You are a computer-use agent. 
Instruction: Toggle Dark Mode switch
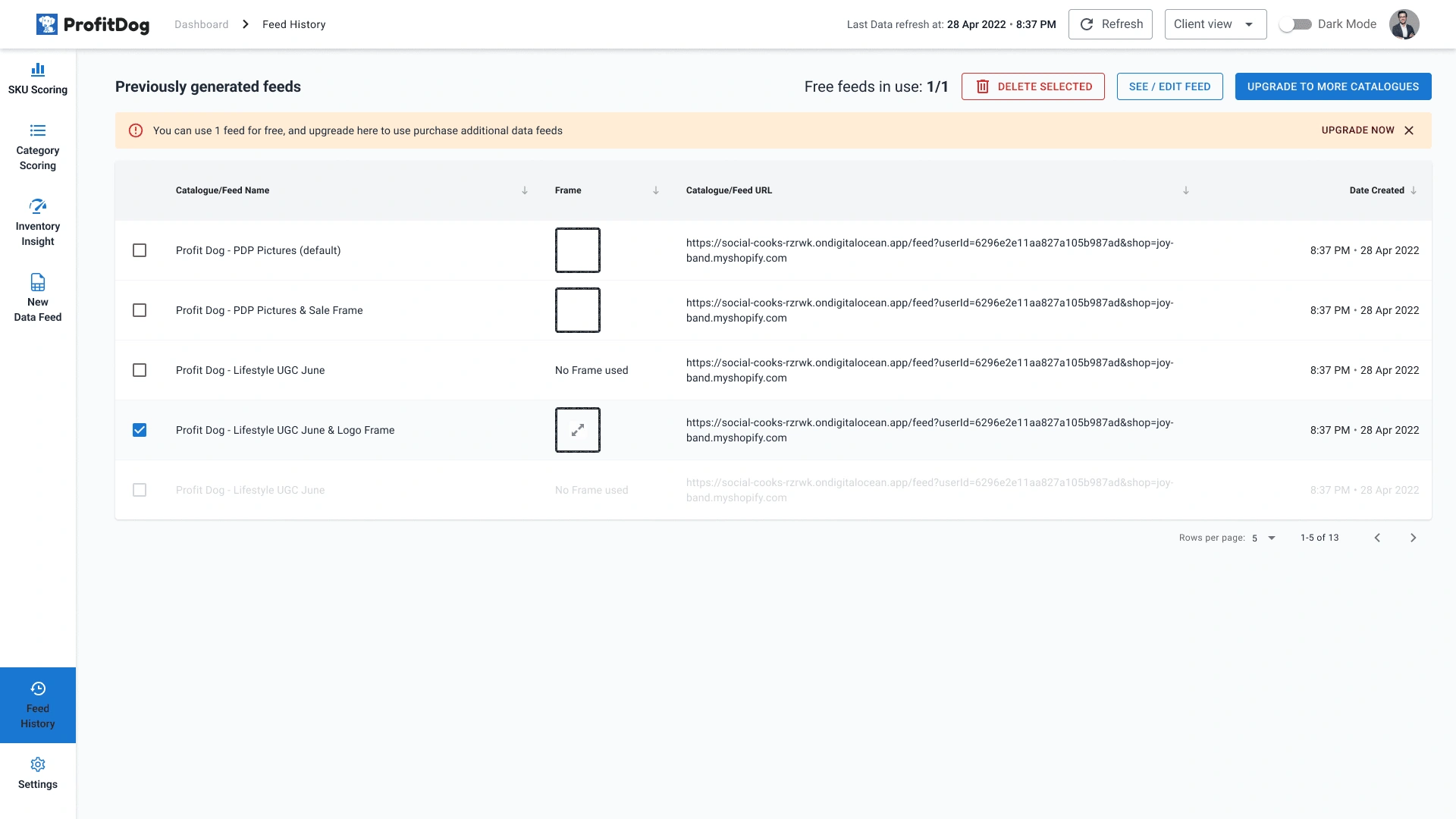pos(1295,24)
